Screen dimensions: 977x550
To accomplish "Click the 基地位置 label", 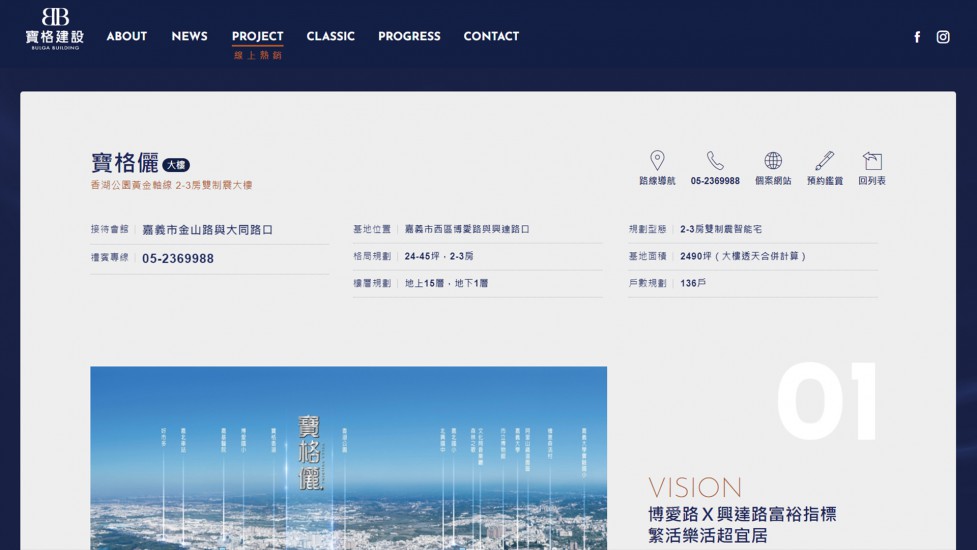I will coord(372,229).
